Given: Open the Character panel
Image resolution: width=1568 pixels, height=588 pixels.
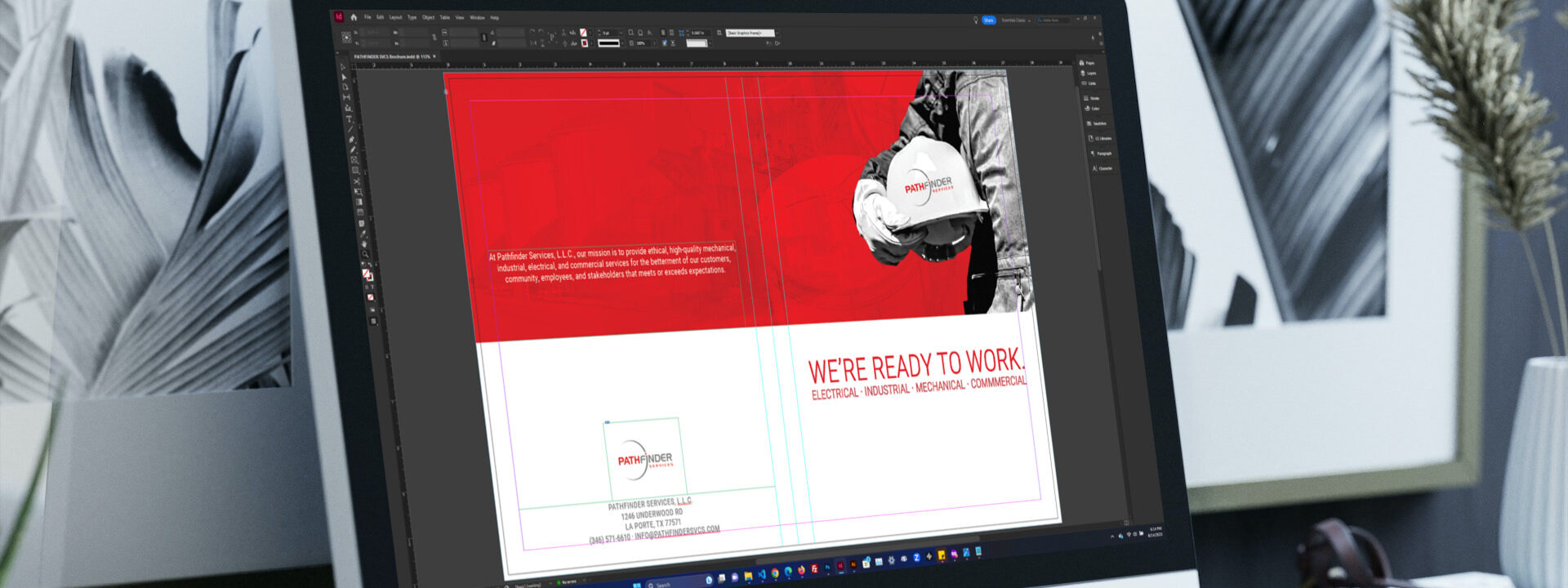Looking at the screenshot, I should (1102, 168).
